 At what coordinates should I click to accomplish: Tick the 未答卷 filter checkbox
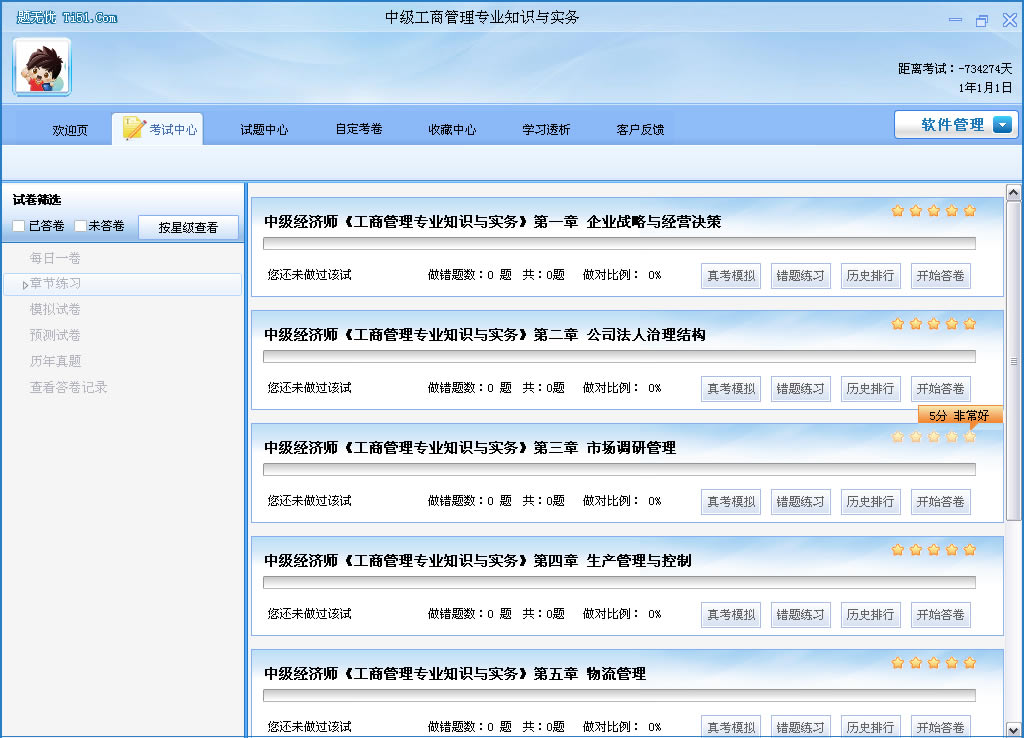click(80, 226)
